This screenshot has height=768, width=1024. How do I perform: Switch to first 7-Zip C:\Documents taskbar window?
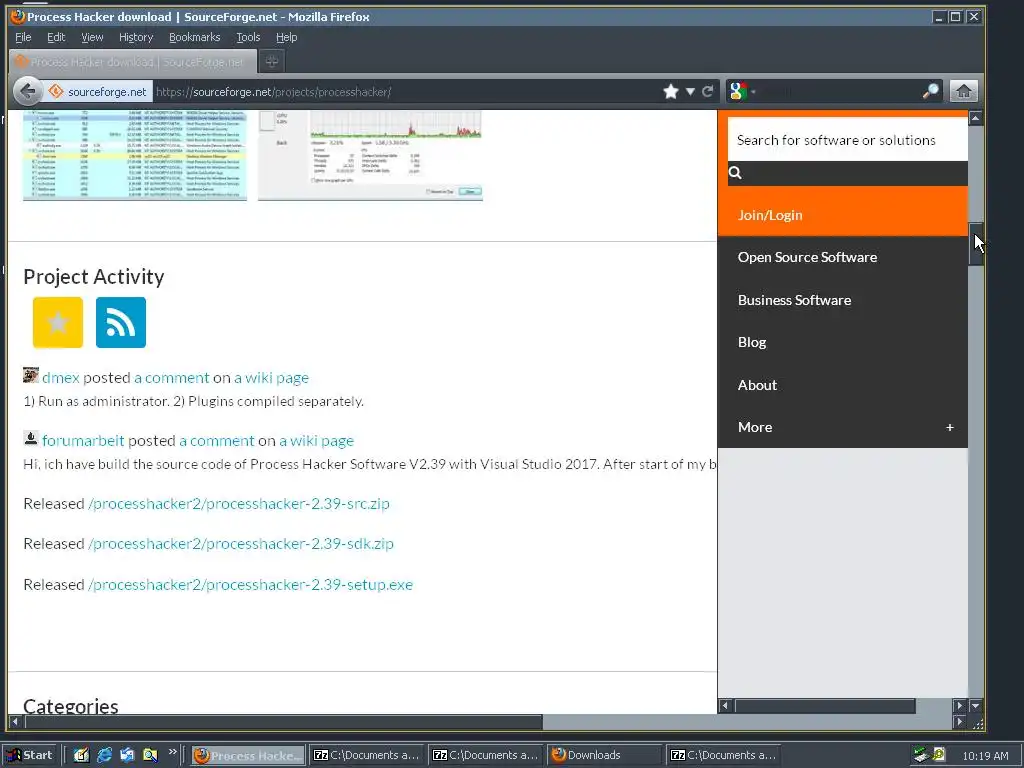point(367,755)
